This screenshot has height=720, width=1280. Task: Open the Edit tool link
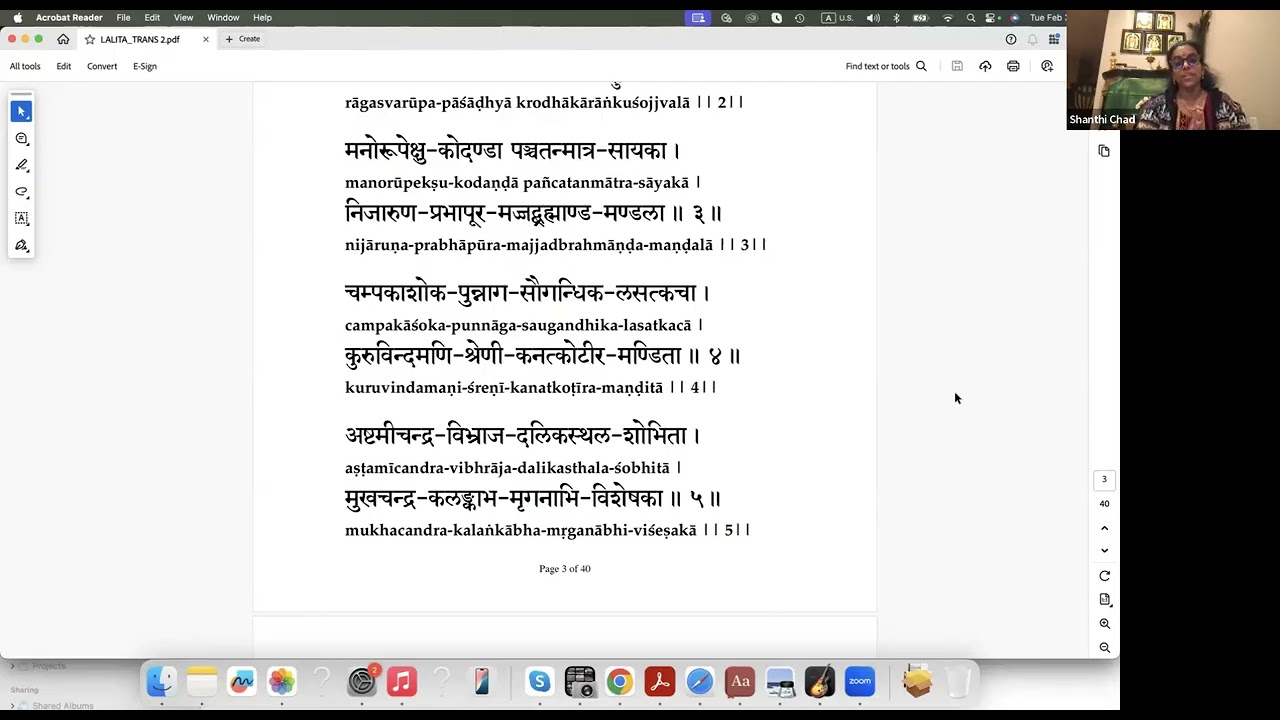click(63, 66)
